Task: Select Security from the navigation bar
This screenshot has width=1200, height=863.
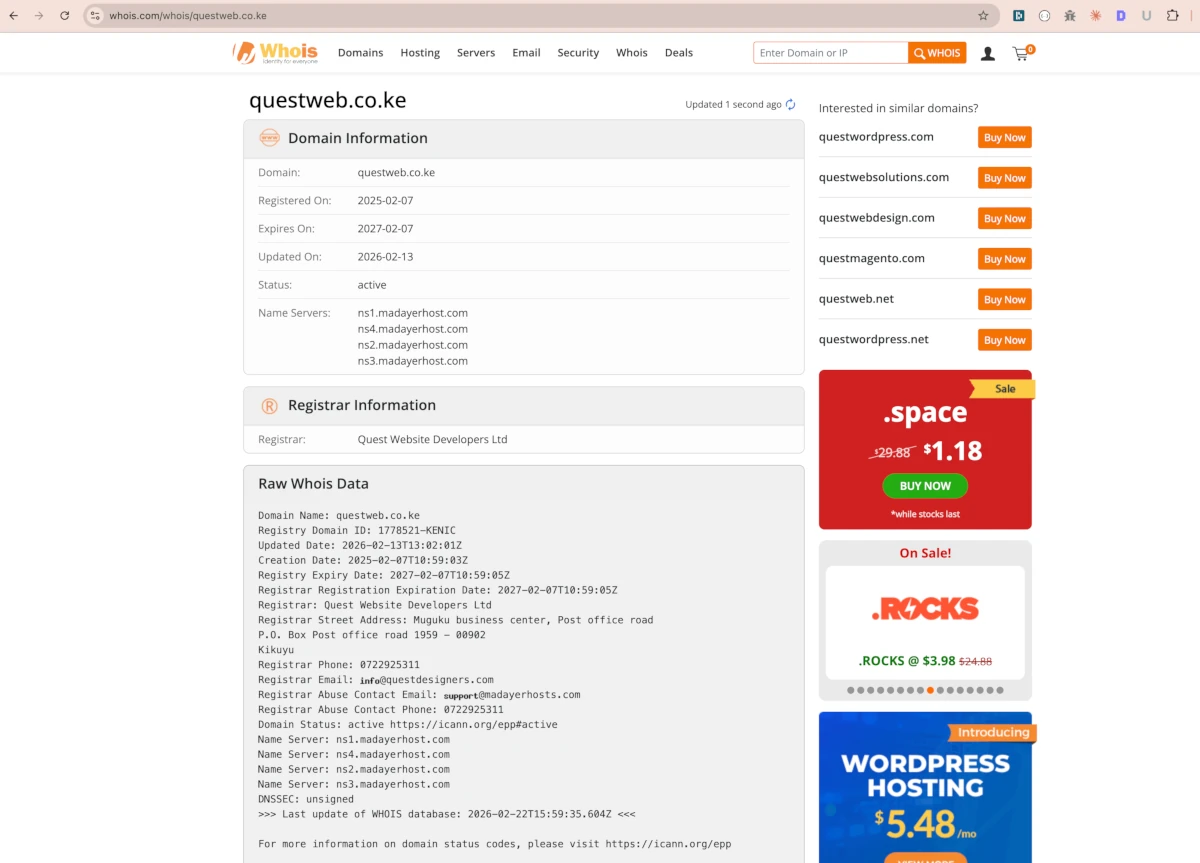Action: click(x=577, y=52)
